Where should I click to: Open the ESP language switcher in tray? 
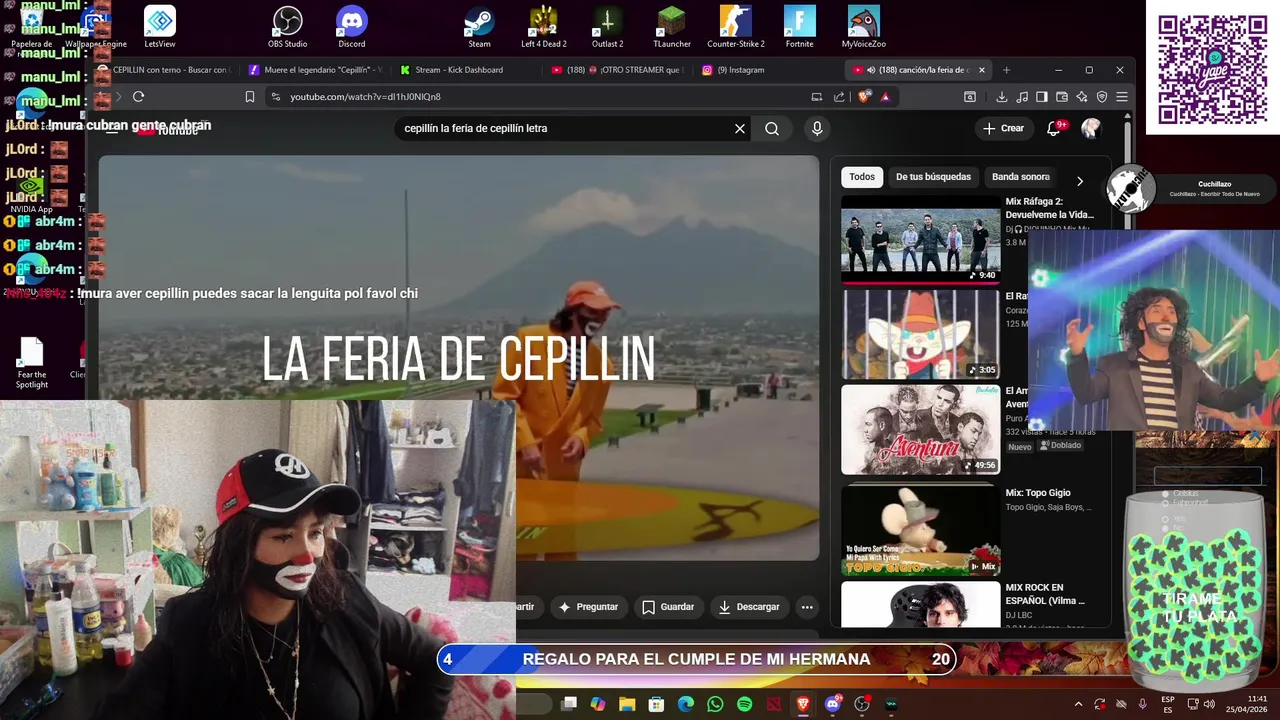1168,704
